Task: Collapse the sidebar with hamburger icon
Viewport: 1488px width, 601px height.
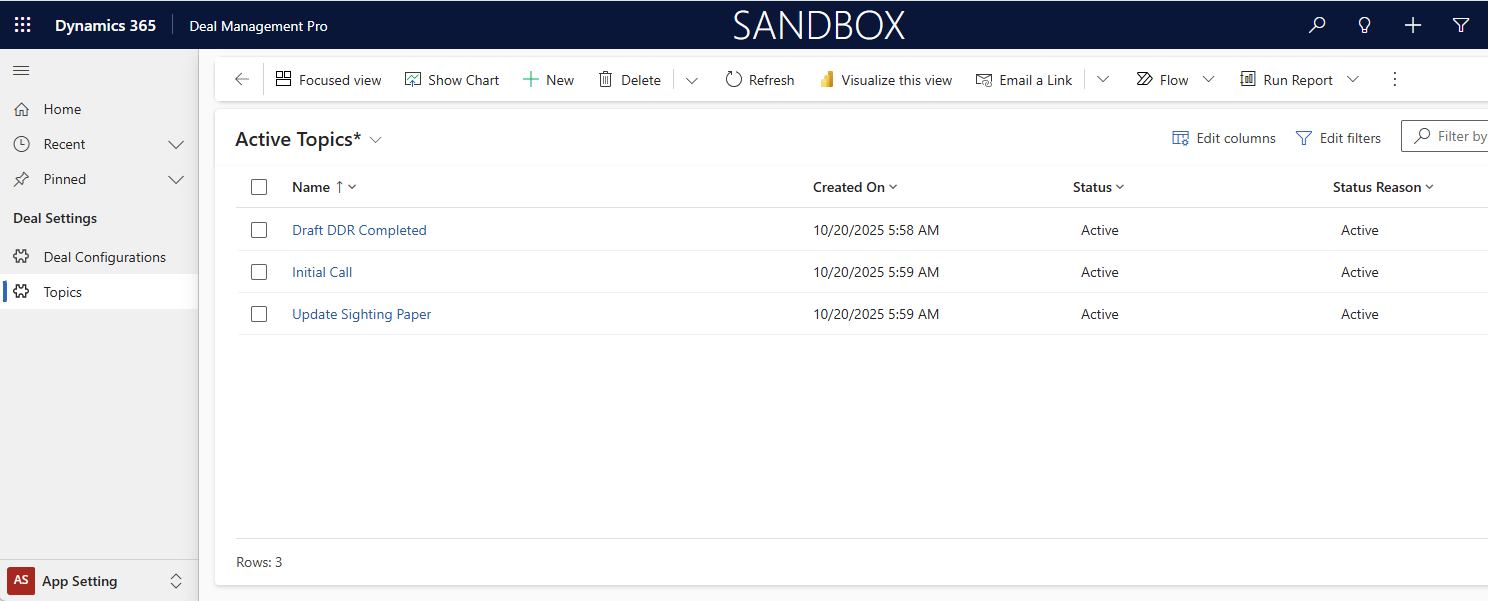Action: [x=21, y=70]
